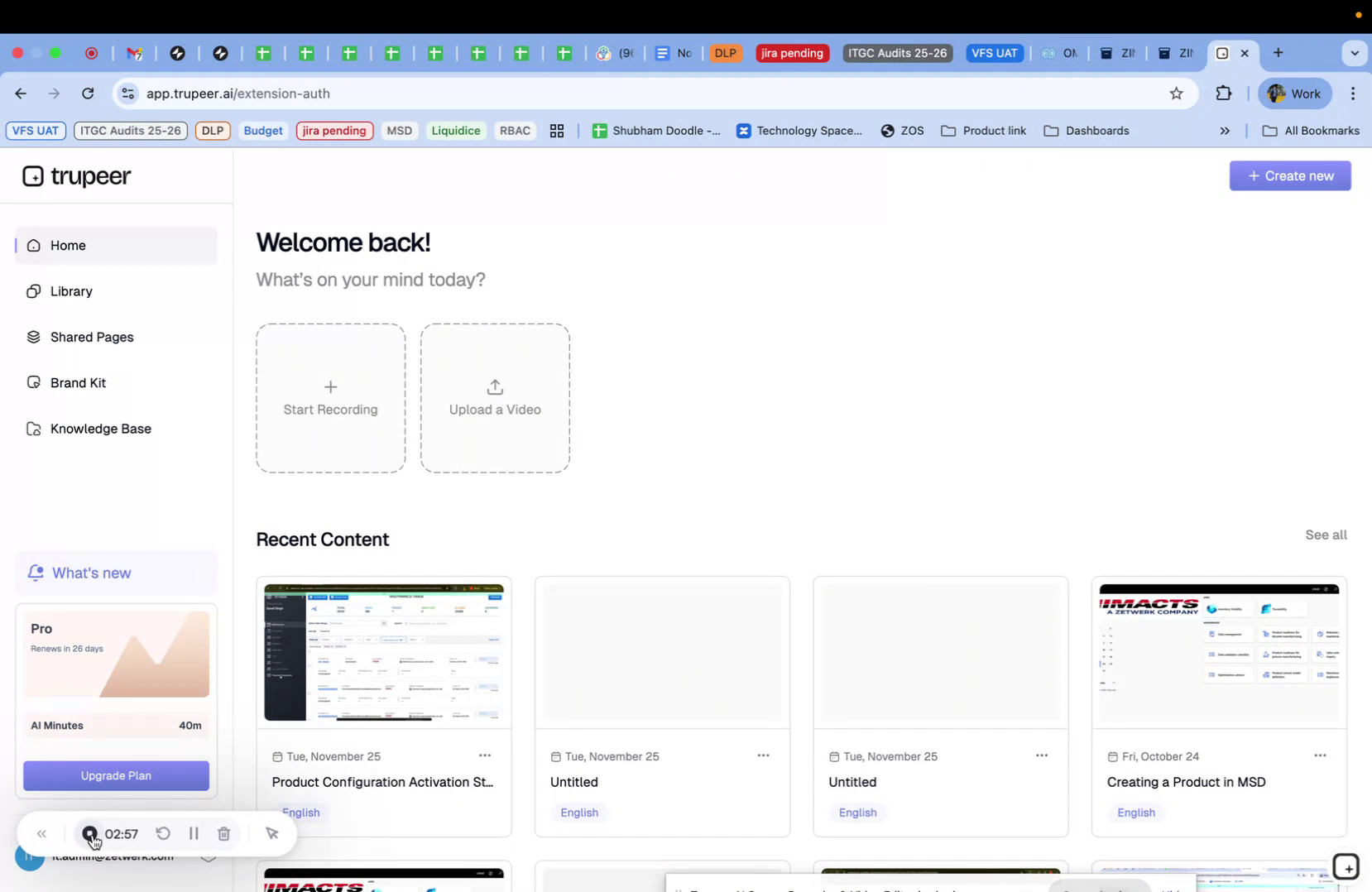The image size is (1372, 892).
Task: Open options menu on Untitled video card
Action: (763, 755)
